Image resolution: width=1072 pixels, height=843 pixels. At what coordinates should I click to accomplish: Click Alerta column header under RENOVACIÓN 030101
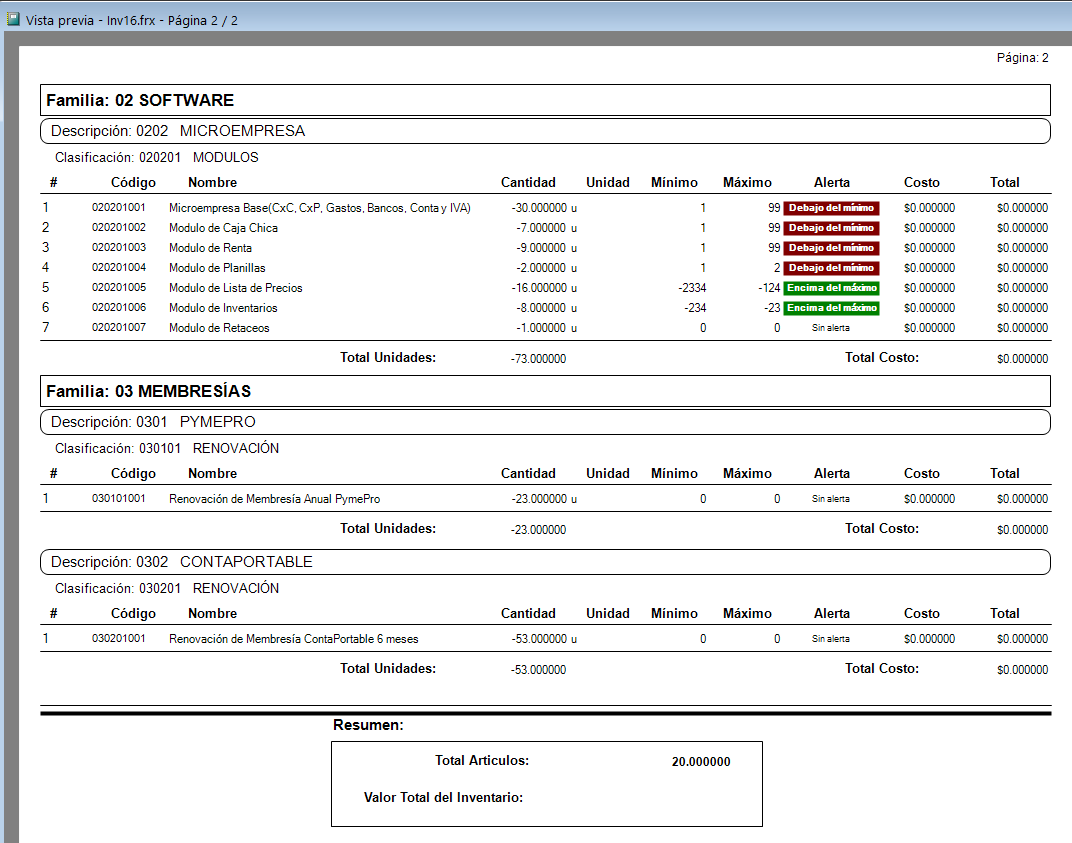831,473
